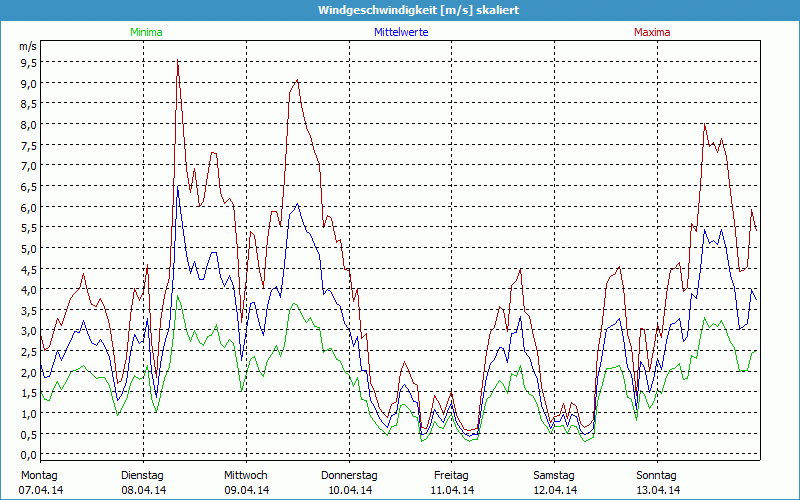Click the 5,5 y-axis value

[28, 228]
